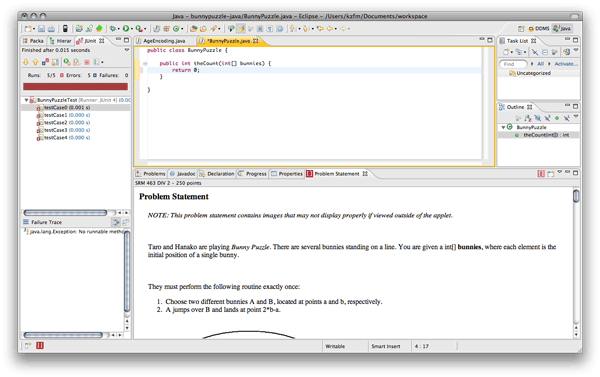Click the All link in Task List
The height and width of the screenshot is (377, 600).
click(x=540, y=64)
